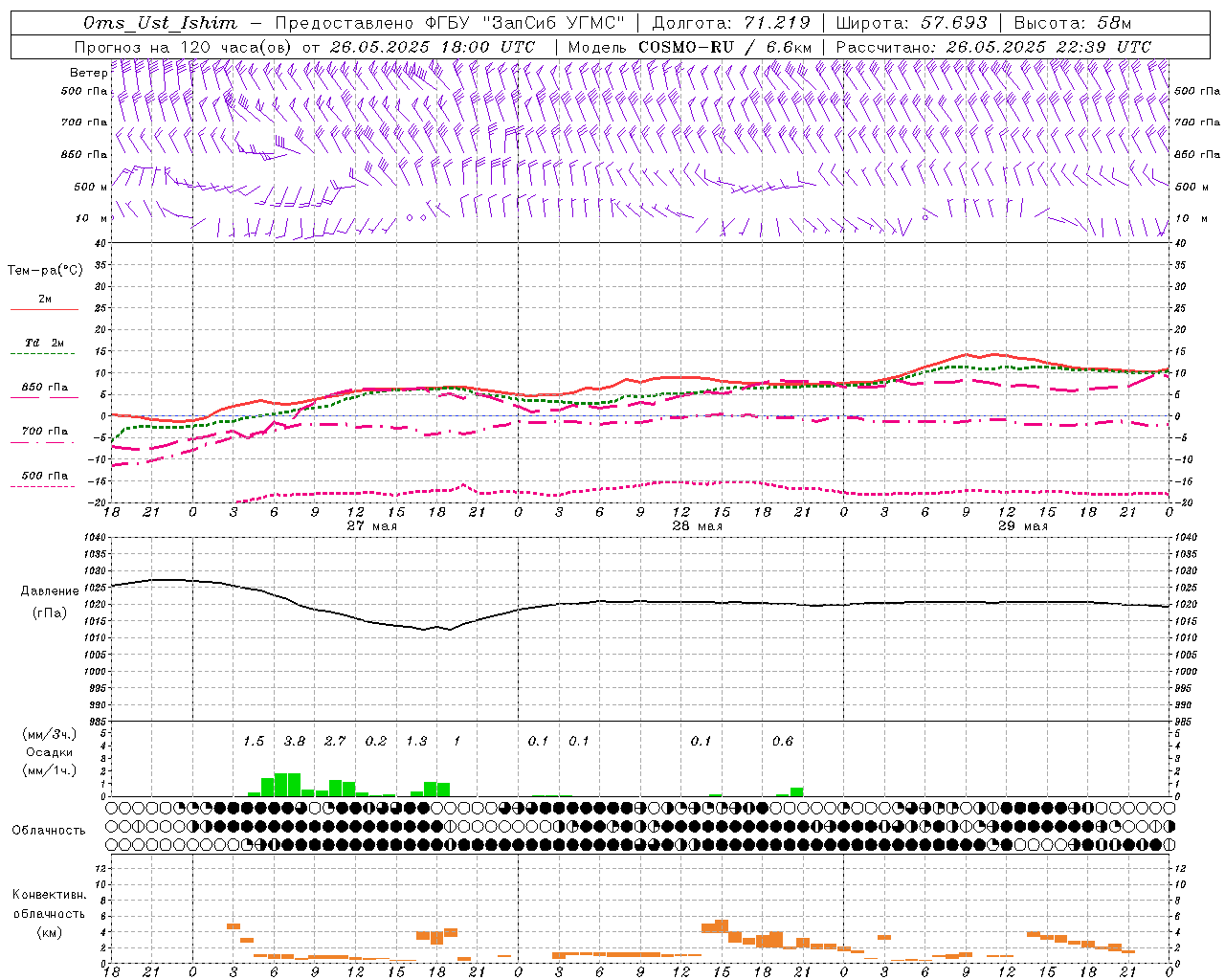Select the (км) convective cloud unit label

coord(49,932)
